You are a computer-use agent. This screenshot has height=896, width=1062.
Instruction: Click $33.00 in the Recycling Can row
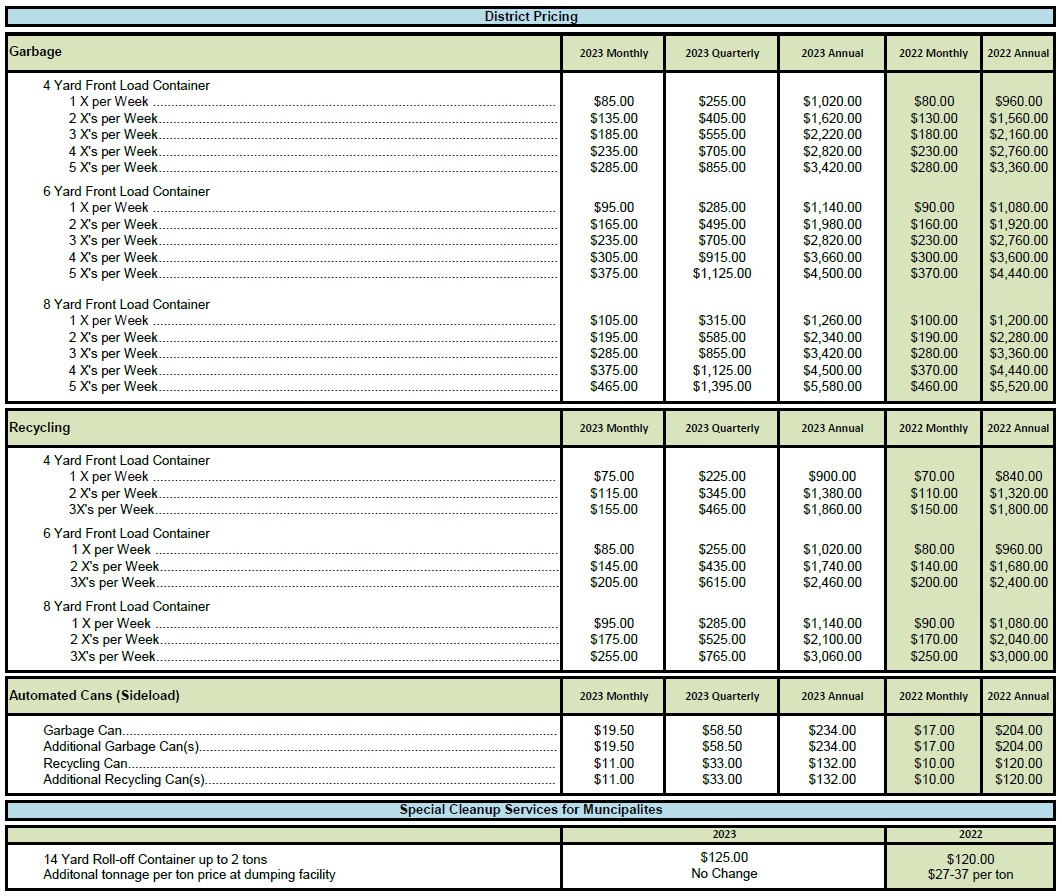click(x=722, y=763)
